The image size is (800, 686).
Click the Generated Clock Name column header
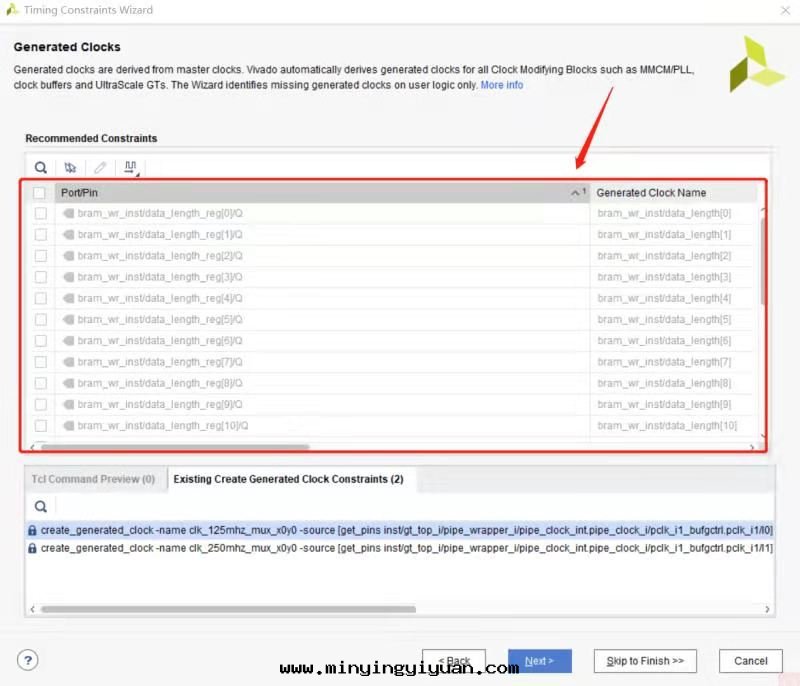pyautogui.click(x=651, y=193)
